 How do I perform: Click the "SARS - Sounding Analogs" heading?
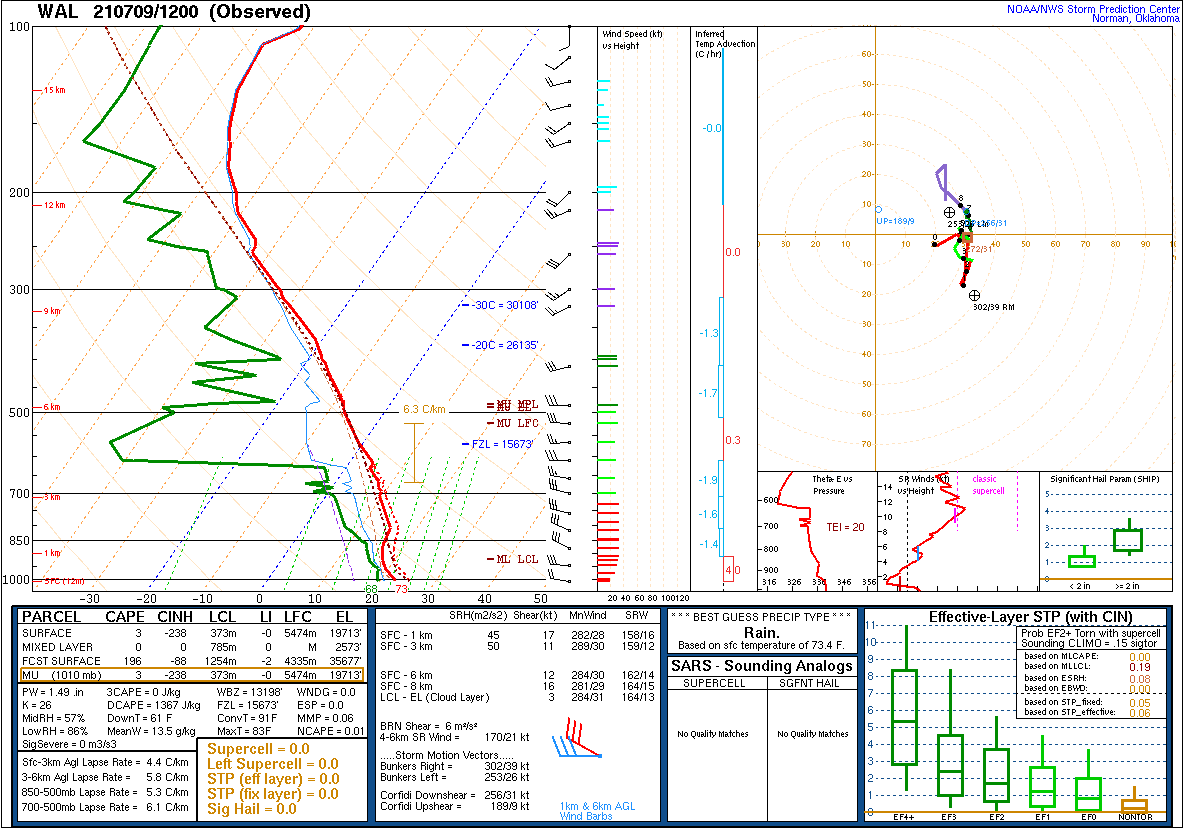coord(762,666)
